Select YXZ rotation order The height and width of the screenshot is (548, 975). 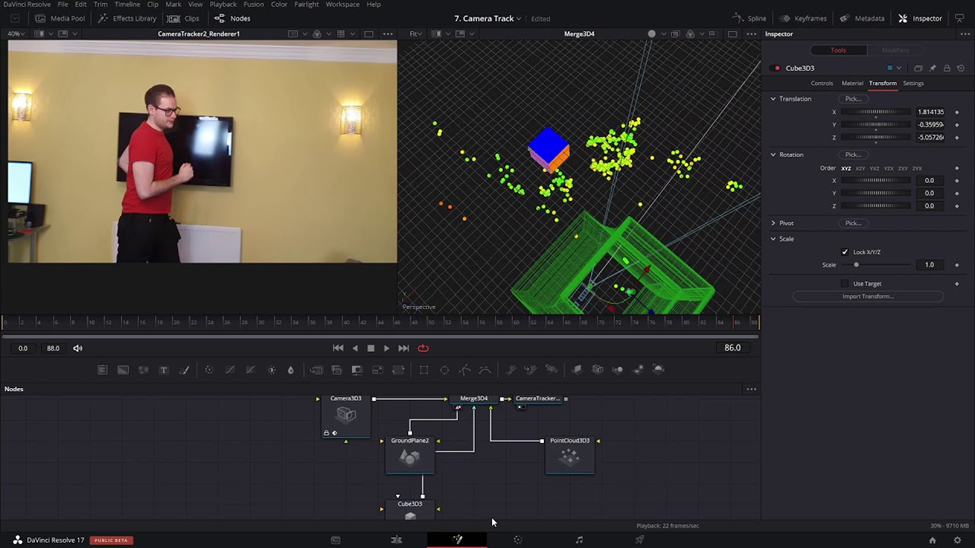coord(874,169)
